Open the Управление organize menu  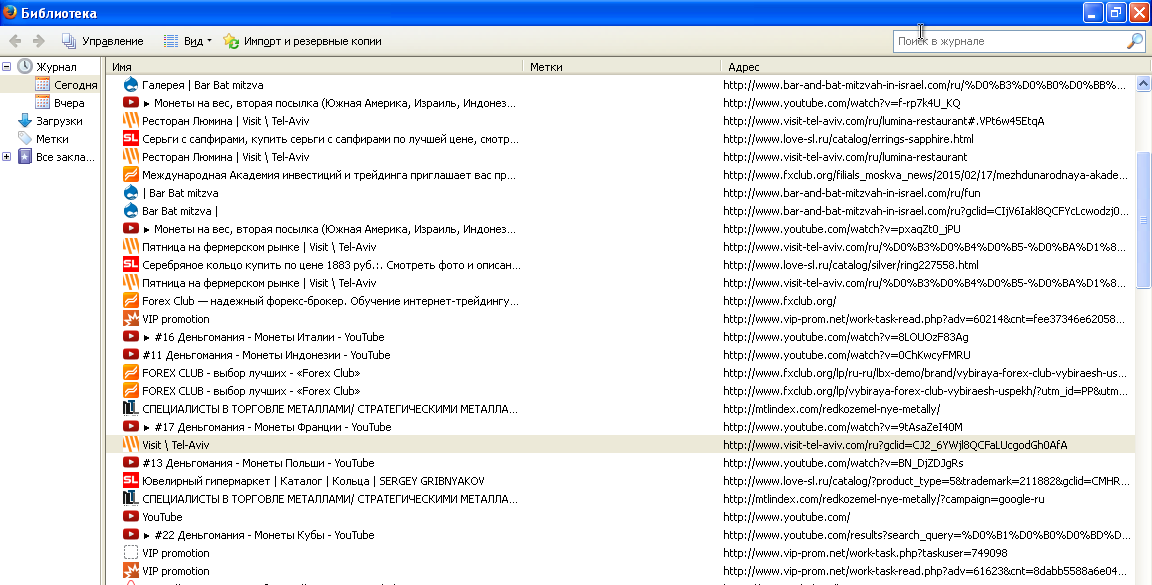tap(102, 41)
